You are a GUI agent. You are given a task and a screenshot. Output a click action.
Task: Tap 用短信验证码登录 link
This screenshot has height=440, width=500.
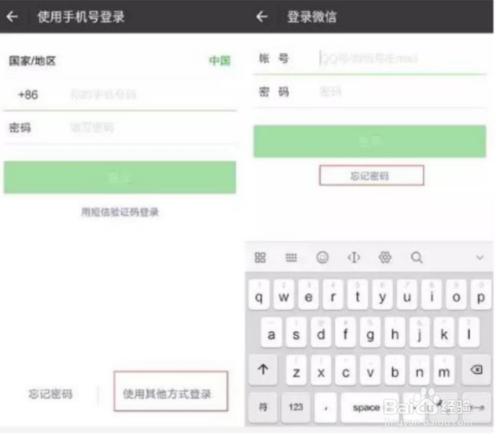(x=120, y=212)
